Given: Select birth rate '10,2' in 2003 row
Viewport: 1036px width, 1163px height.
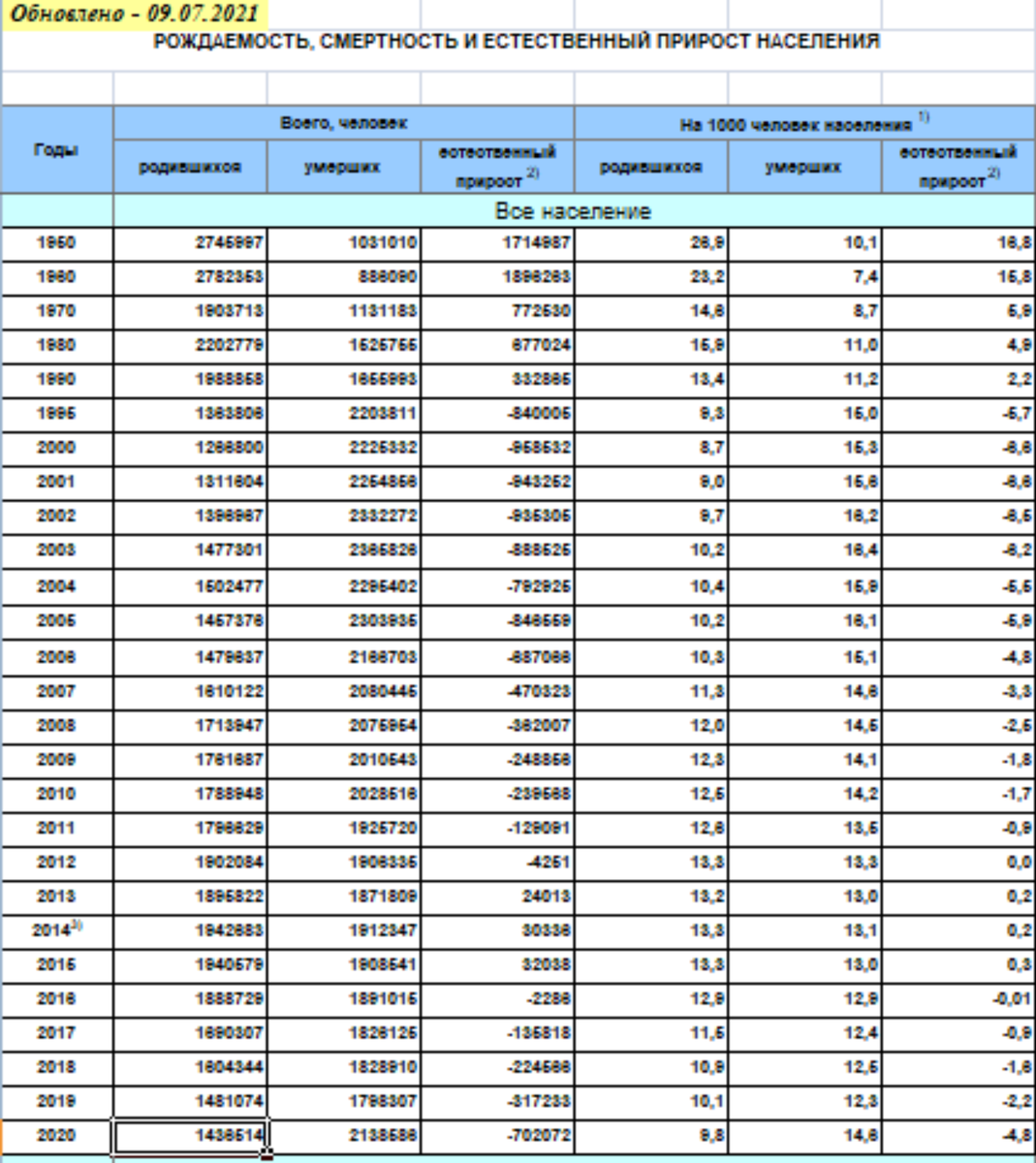Looking at the screenshot, I should [651, 550].
